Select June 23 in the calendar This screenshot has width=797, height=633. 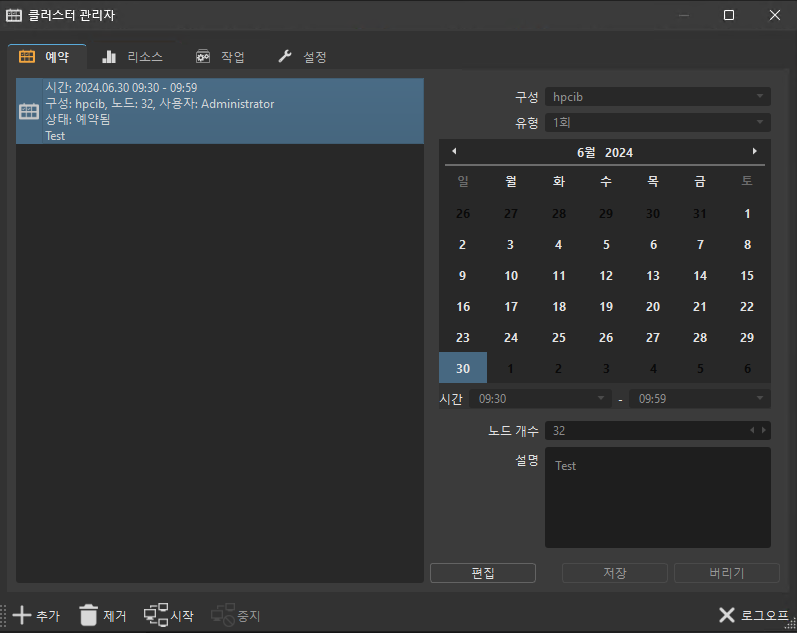pyautogui.click(x=463, y=338)
